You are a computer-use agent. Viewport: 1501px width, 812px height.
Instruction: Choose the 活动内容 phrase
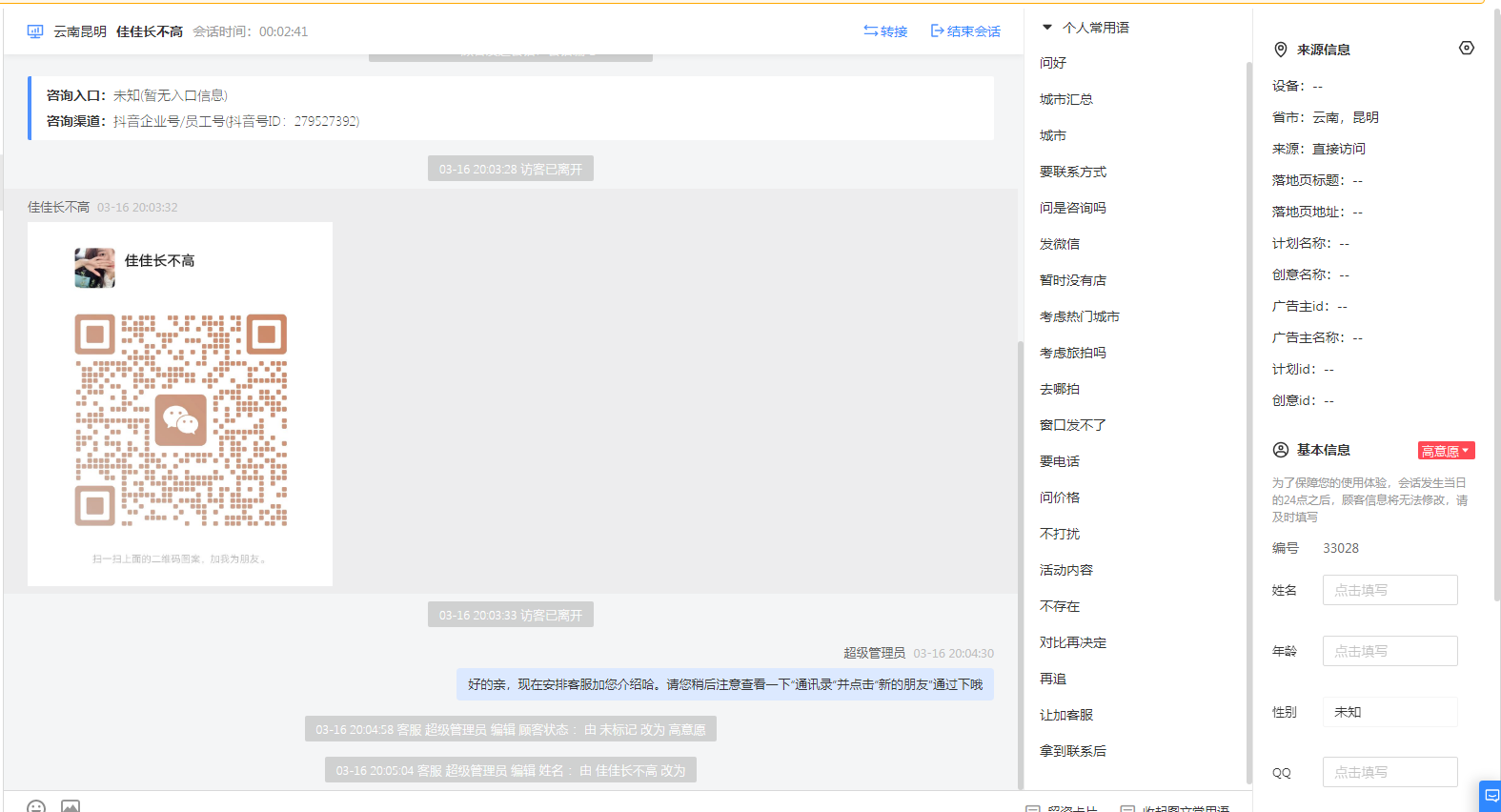[1066, 570]
